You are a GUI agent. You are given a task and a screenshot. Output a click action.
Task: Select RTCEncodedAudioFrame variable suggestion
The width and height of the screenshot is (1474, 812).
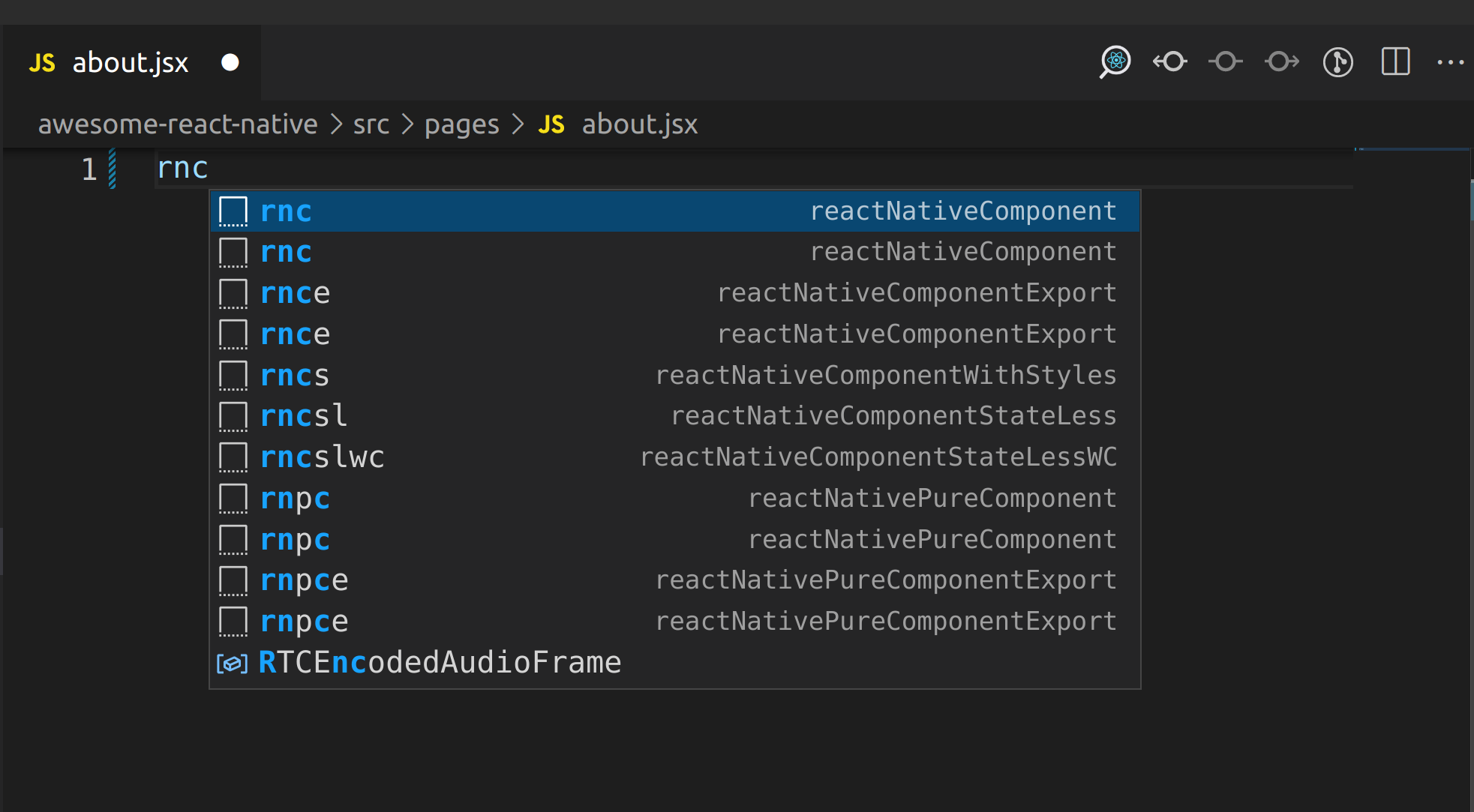675,663
